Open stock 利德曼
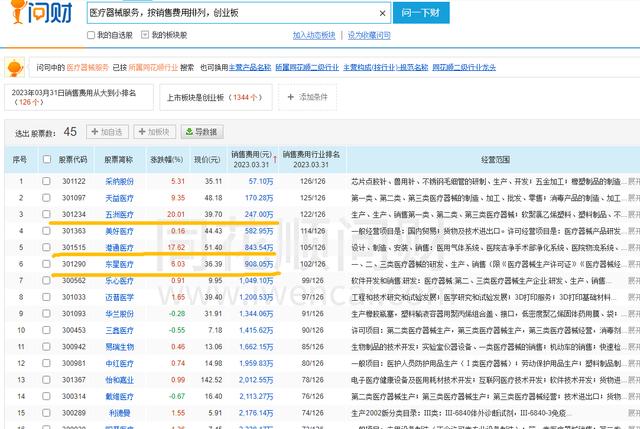 (119, 413)
